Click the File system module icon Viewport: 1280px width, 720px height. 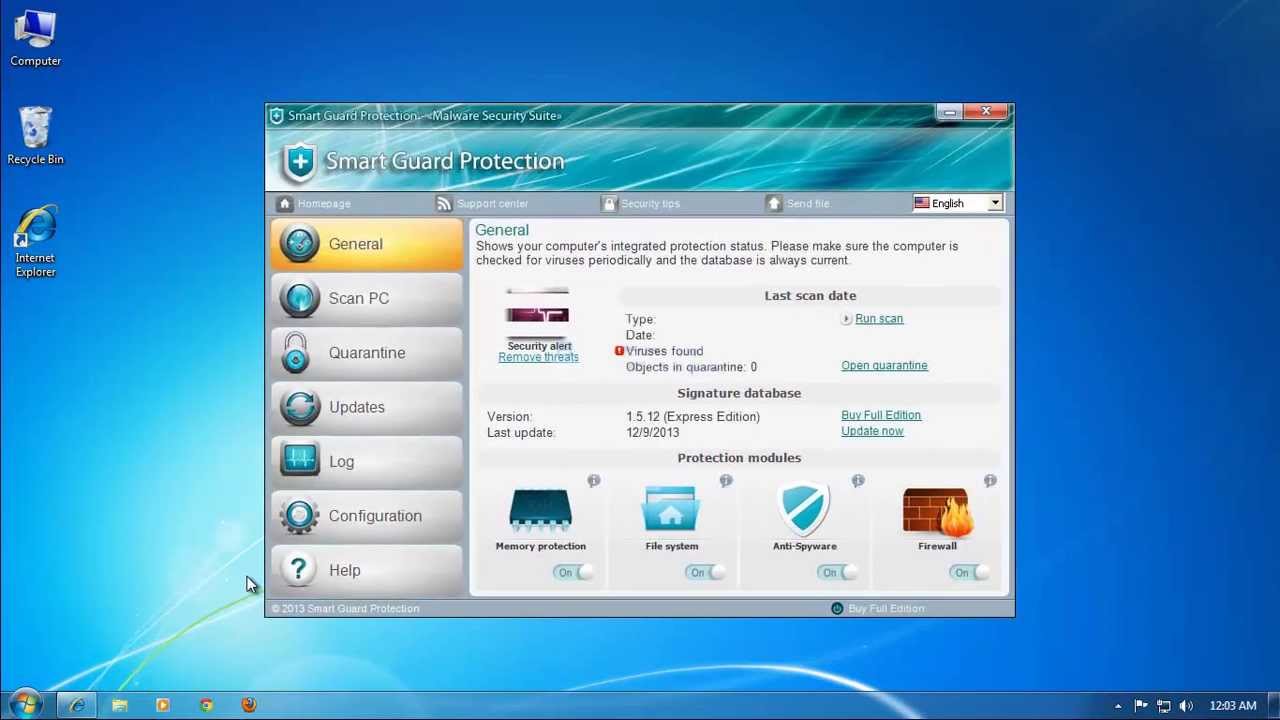[671, 511]
